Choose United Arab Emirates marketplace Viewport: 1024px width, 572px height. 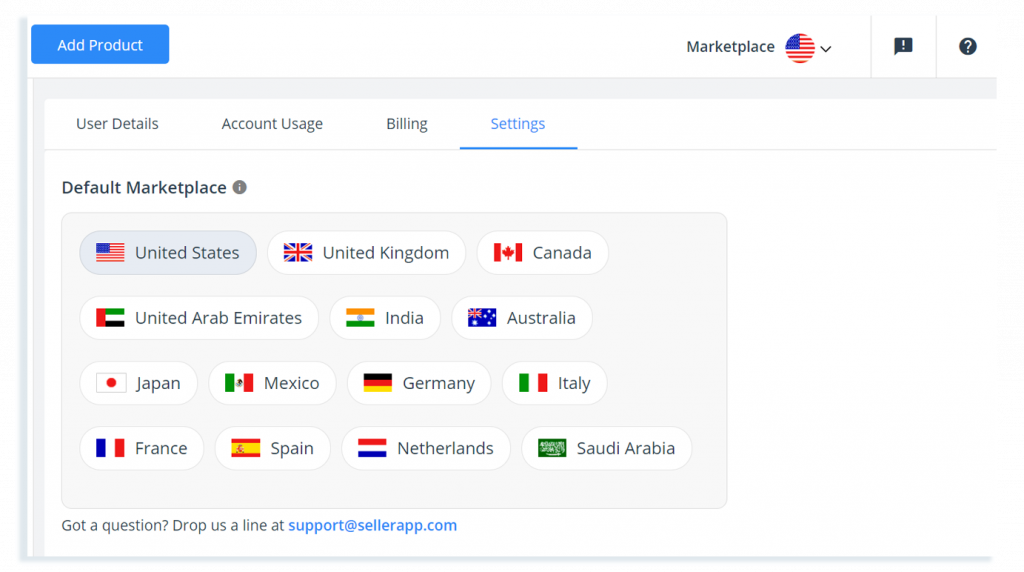tap(199, 318)
